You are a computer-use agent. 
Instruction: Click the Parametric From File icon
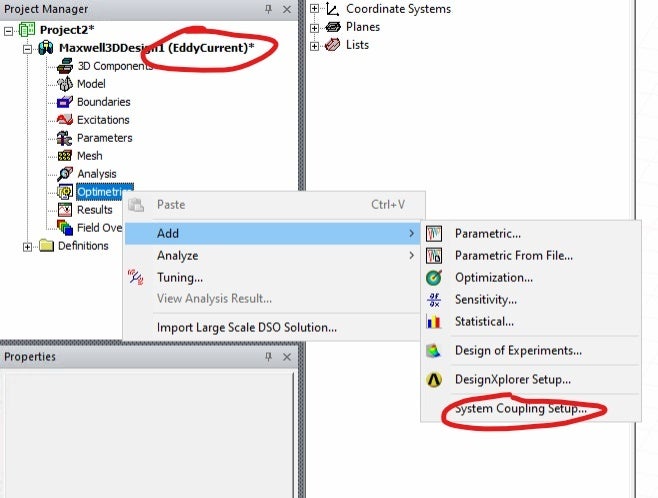coord(434,256)
